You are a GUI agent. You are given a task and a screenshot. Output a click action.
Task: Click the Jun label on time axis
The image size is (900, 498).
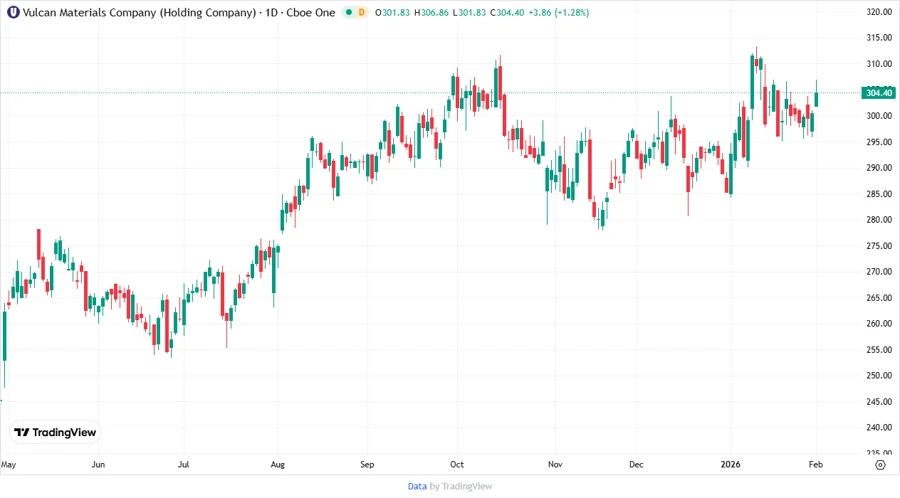(x=98, y=464)
